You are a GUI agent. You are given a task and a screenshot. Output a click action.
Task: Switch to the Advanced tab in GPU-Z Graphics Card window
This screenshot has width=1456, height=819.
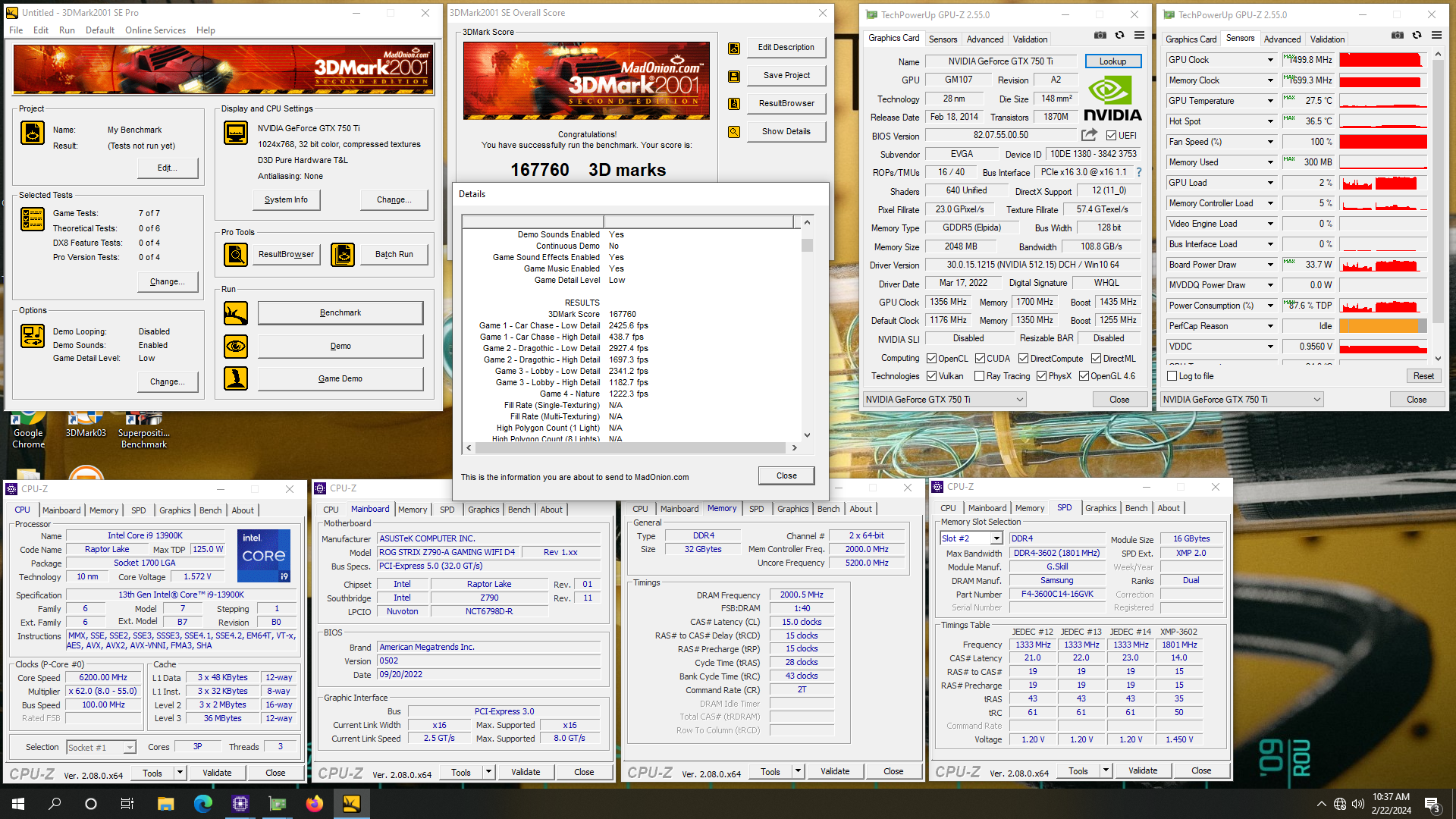click(x=985, y=39)
